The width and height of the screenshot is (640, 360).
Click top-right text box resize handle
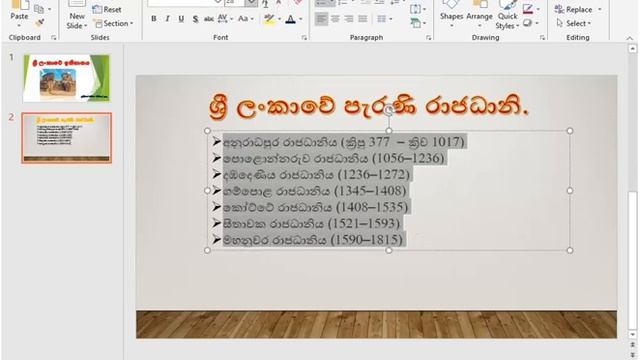570,131
